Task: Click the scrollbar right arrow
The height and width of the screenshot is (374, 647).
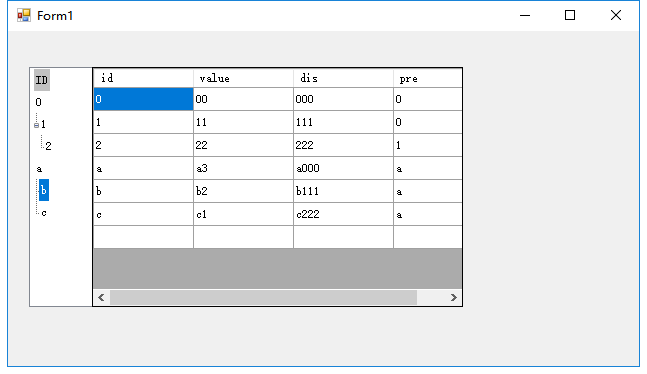Action: pyautogui.click(x=453, y=297)
